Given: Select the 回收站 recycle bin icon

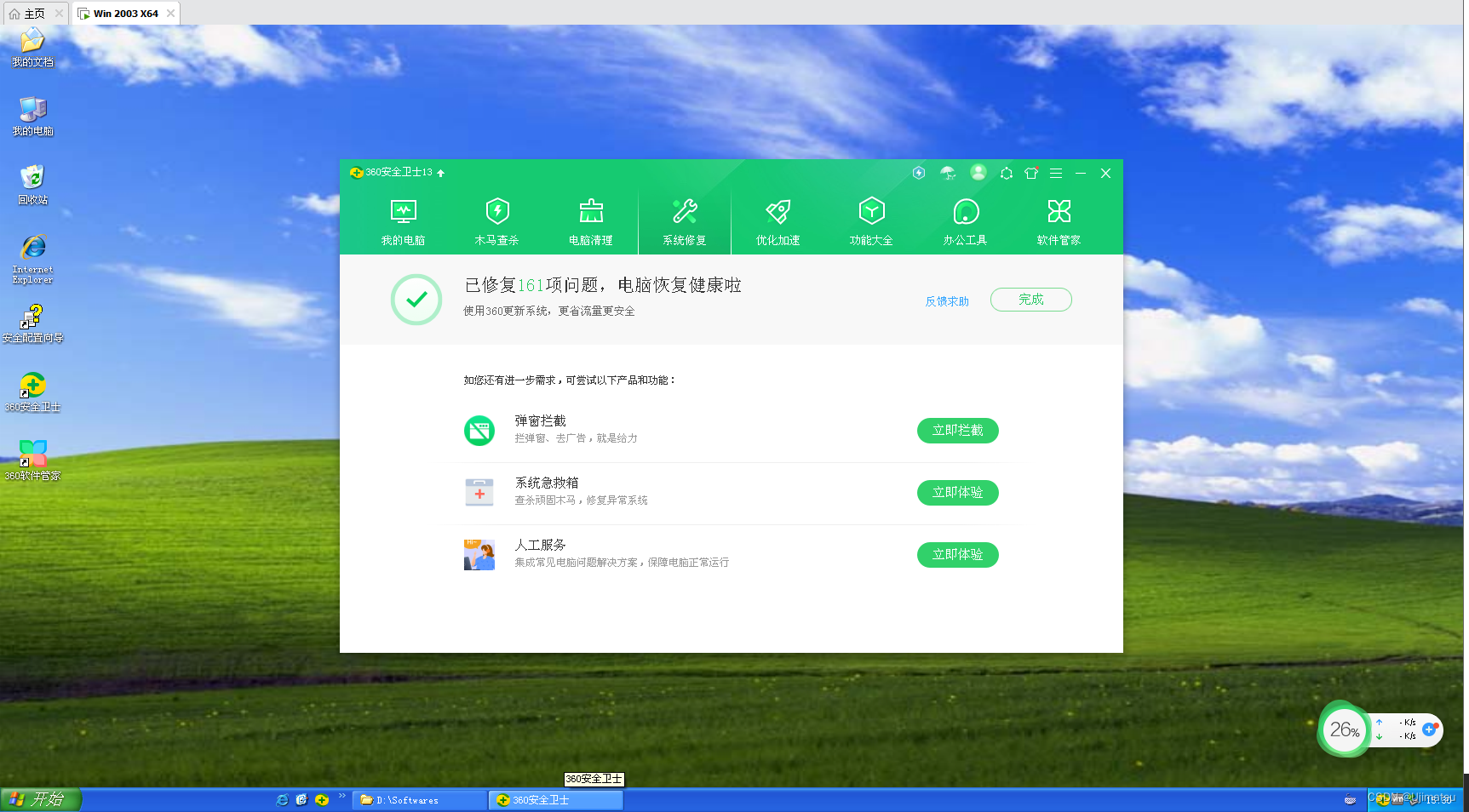Looking at the screenshot, I should (x=32, y=185).
